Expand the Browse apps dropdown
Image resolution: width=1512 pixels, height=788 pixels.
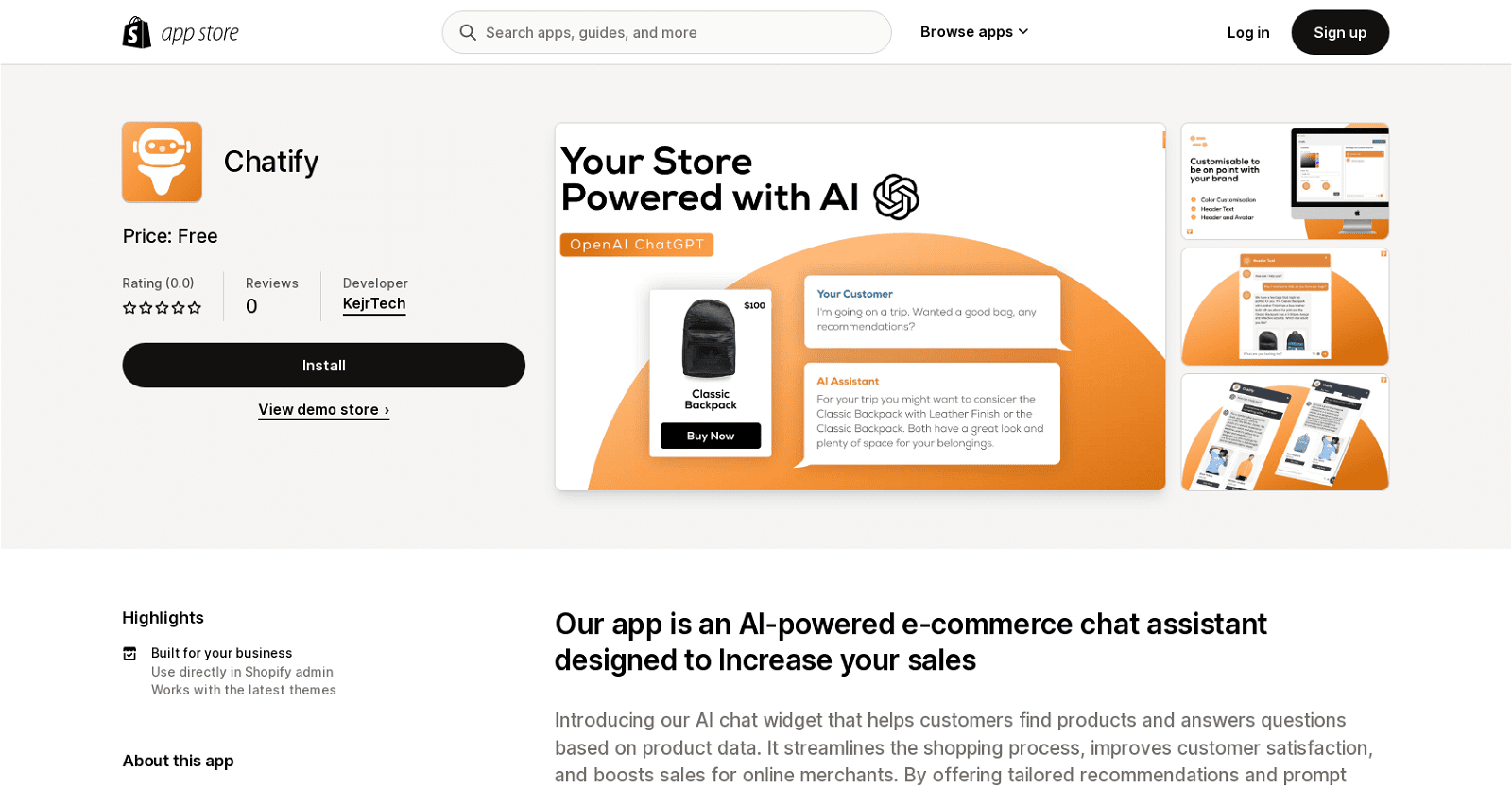click(966, 32)
